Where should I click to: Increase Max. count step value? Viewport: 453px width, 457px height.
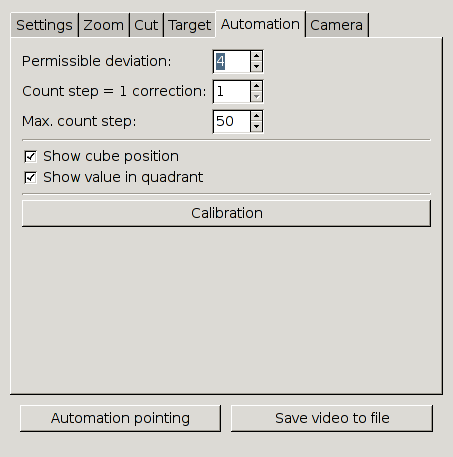[256, 116]
